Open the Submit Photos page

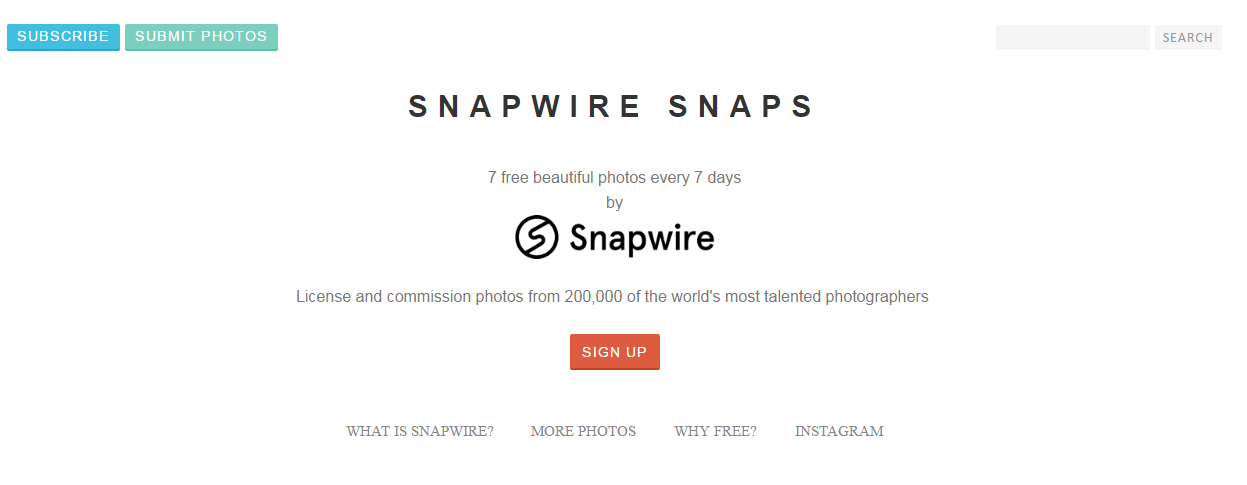point(201,37)
